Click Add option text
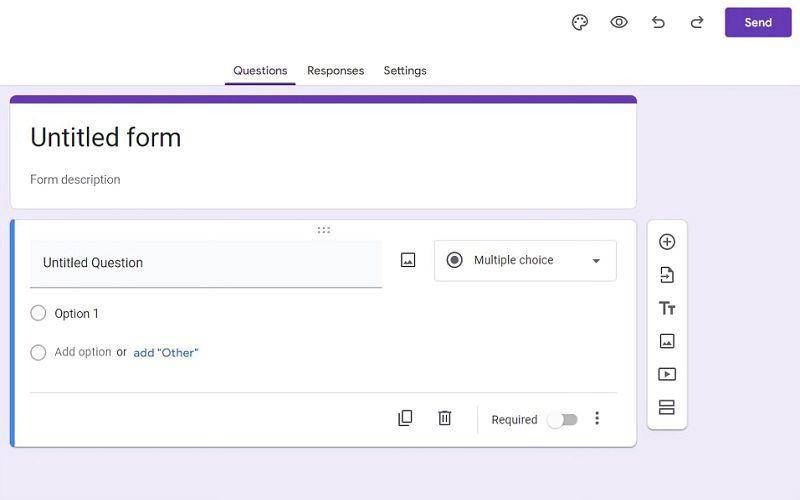Viewport: 800px width, 500px height. click(x=83, y=352)
